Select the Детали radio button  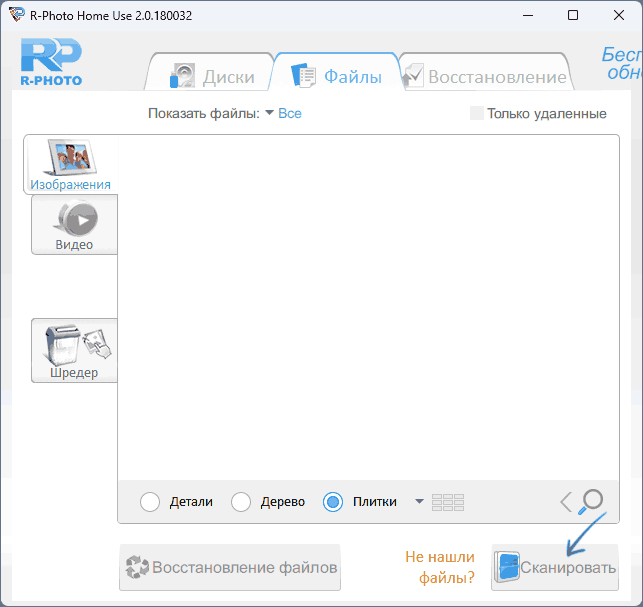(x=150, y=502)
